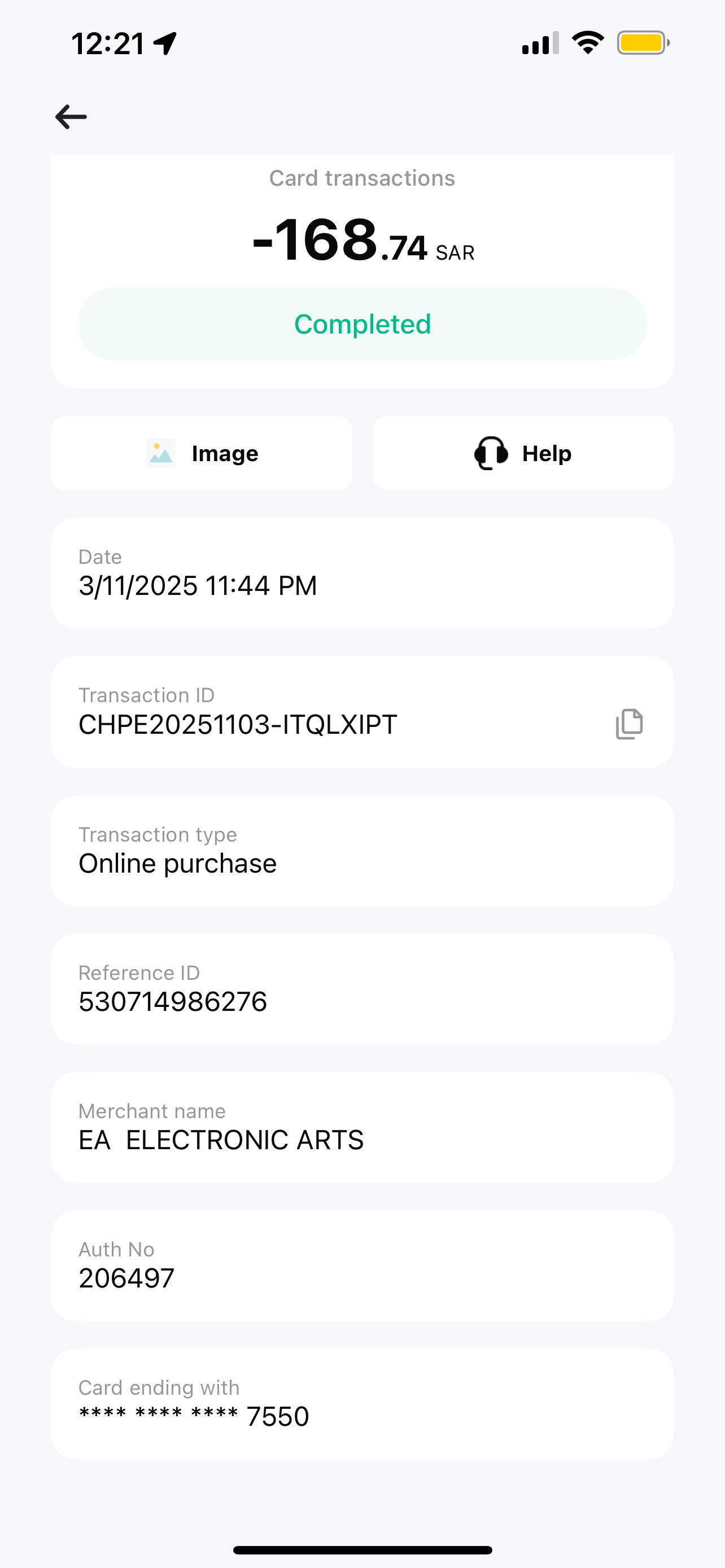Tap the green Completed status badge
Viewport: 725px width, 1568px height.
point(362,324)
